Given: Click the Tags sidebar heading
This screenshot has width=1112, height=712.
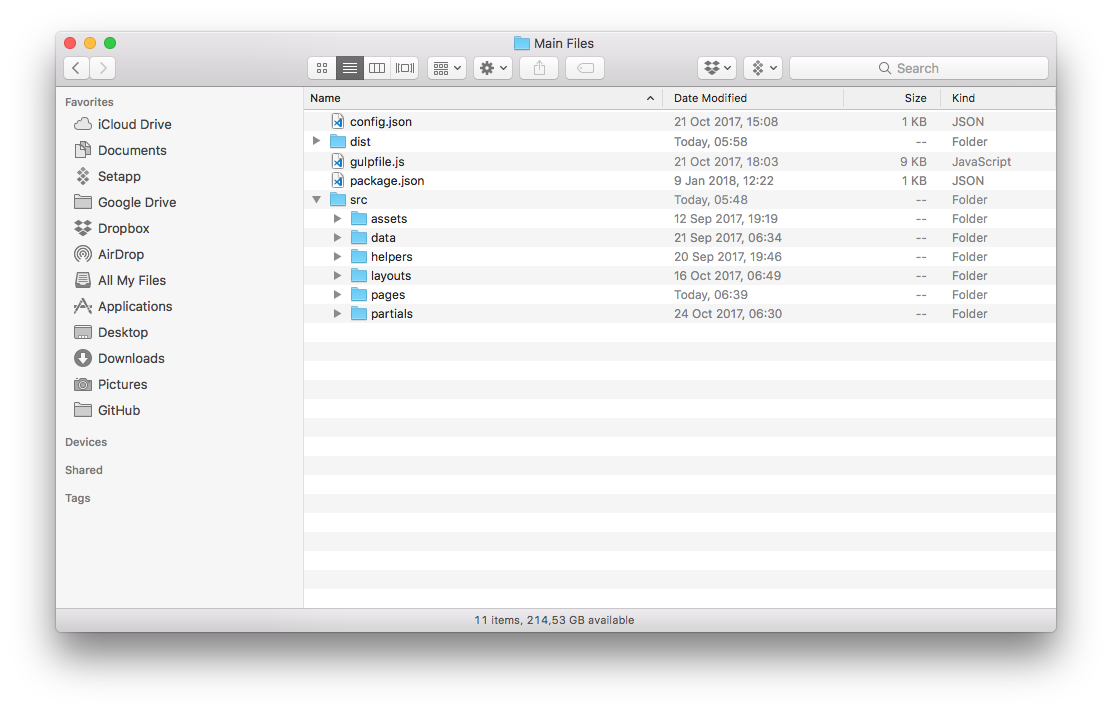Looking at the screenshot, I should [78, 498].
